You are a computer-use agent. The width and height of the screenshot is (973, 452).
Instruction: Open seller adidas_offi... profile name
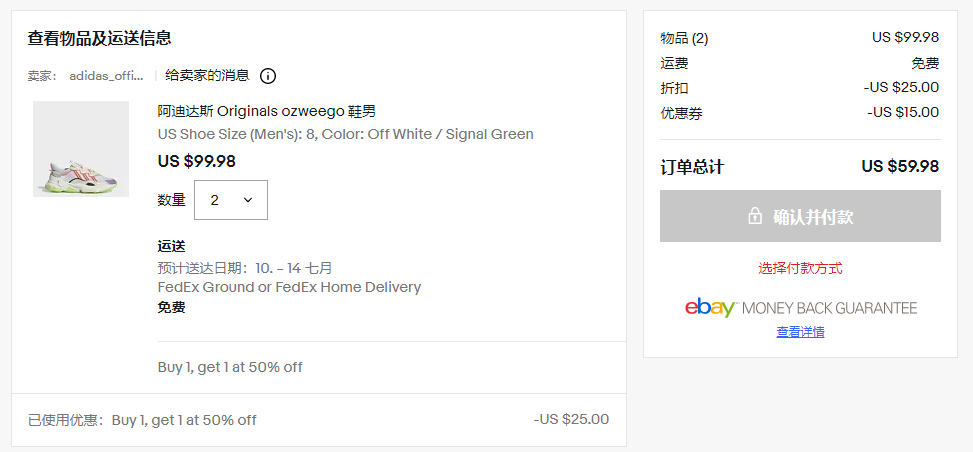107,76
